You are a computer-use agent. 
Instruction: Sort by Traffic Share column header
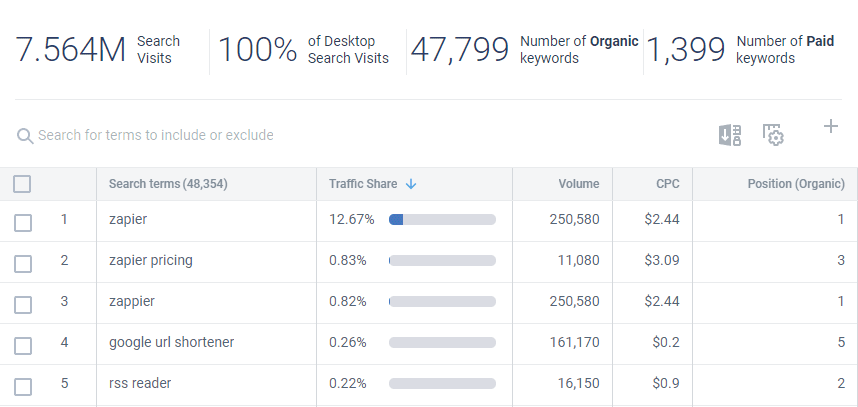point(363,184)
